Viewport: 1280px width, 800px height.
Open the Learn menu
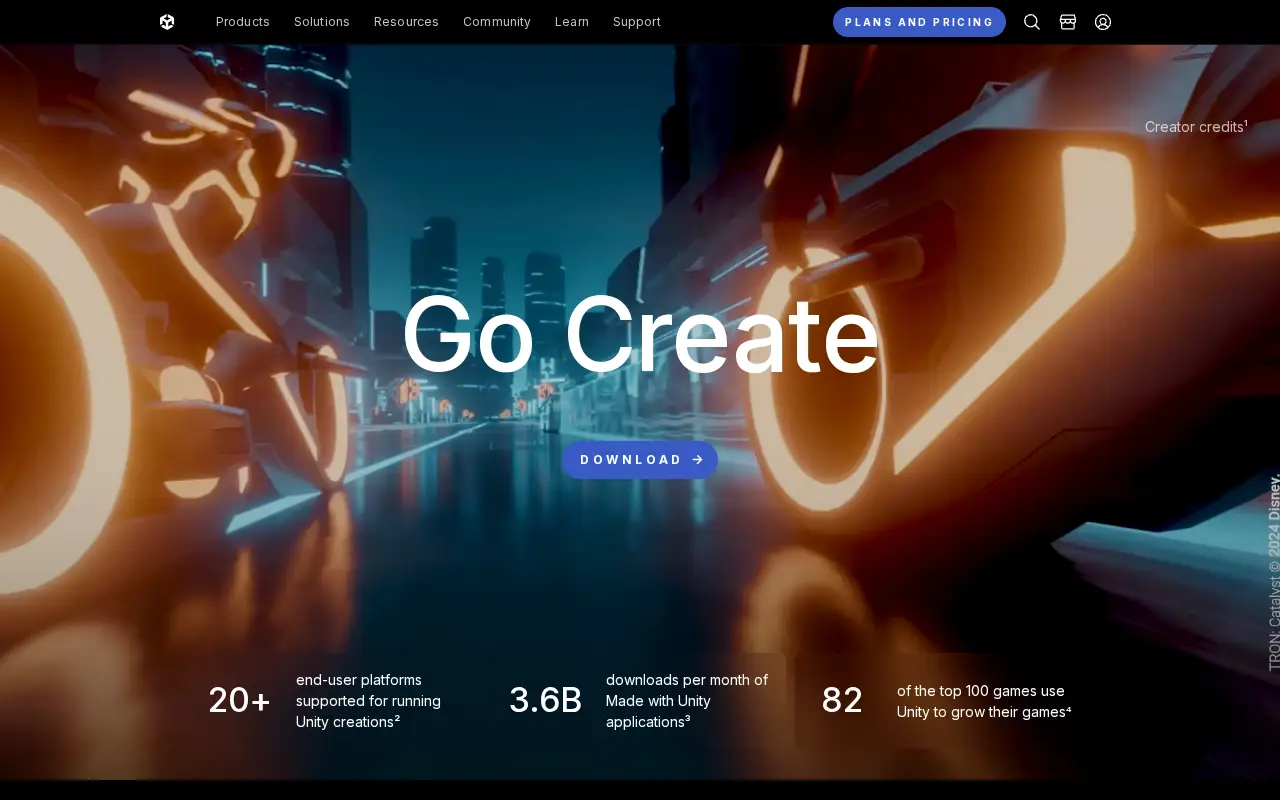coord(572,22)
